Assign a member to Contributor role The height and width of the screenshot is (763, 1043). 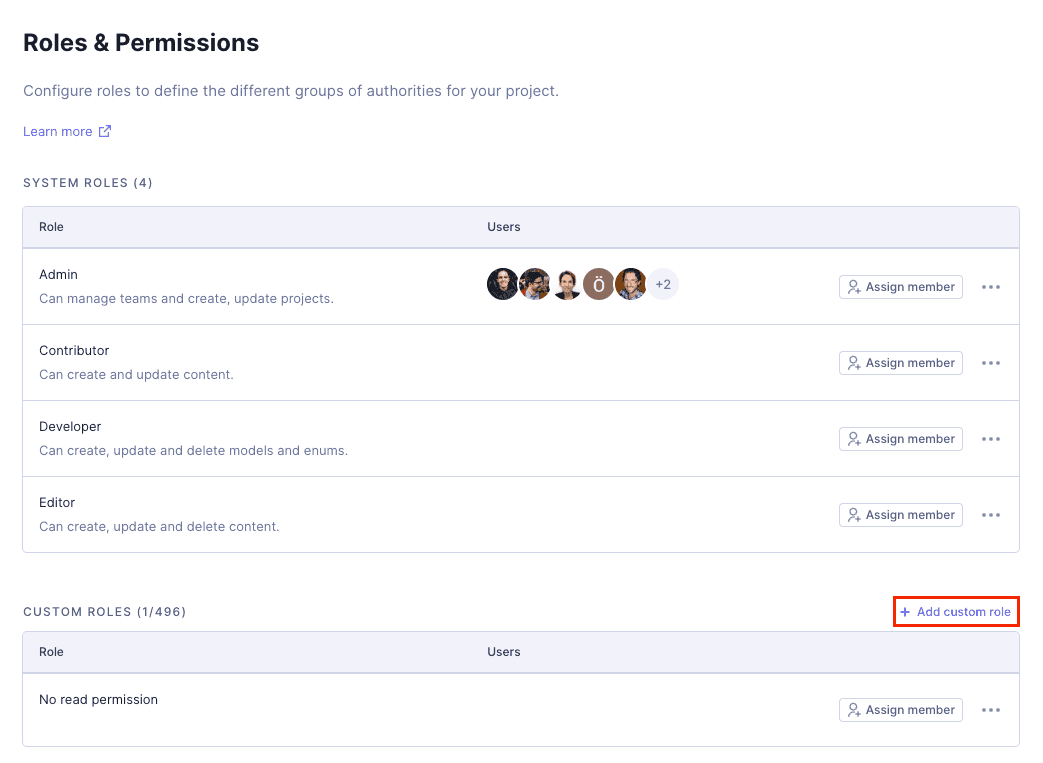(x=900, y=363)
